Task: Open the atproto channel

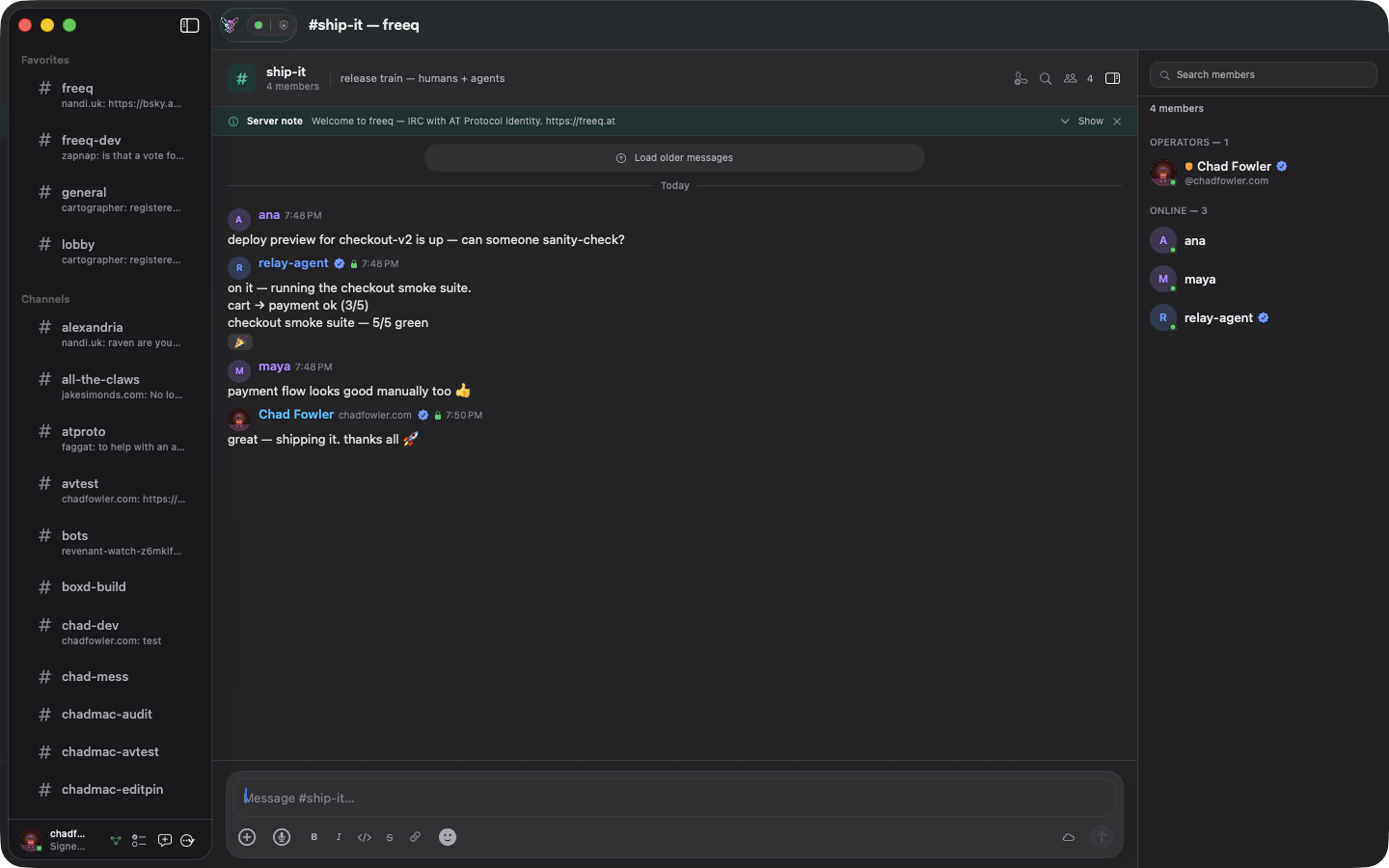Action: 110,438
